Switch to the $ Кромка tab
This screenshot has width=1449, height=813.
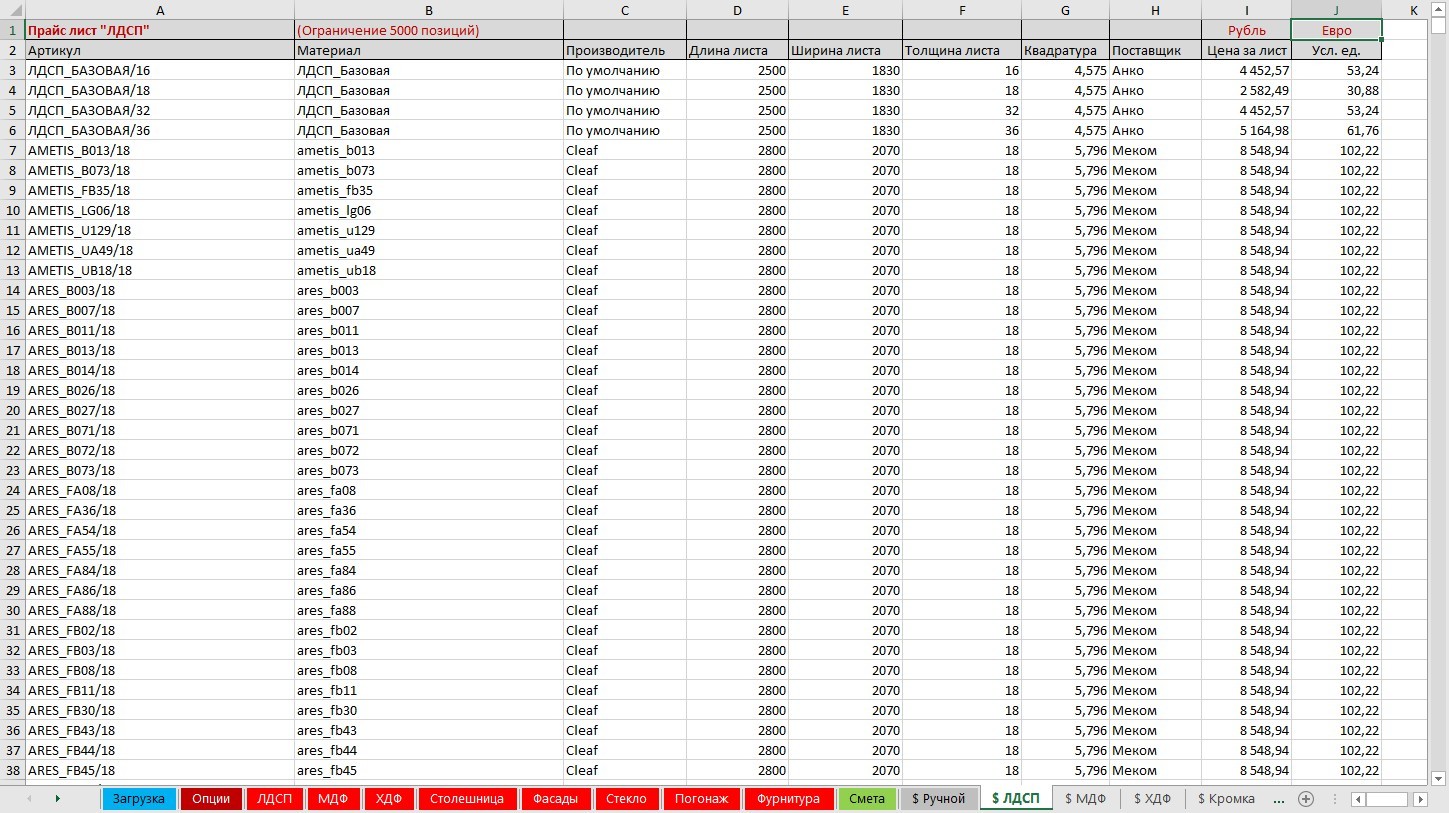coord(1225,799)
